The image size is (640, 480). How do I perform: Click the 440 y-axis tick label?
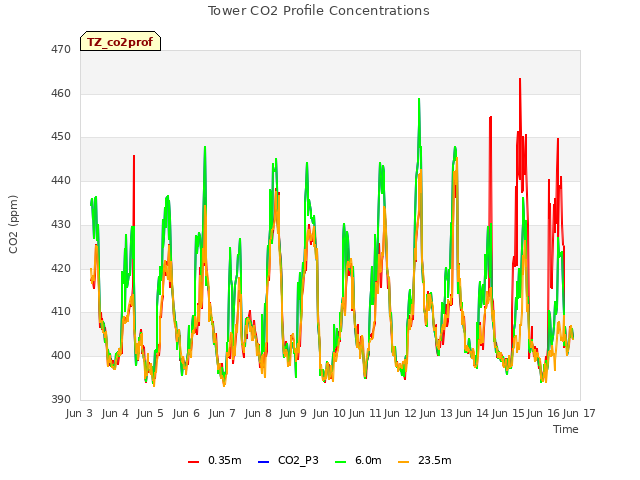[x=61, y=180]
